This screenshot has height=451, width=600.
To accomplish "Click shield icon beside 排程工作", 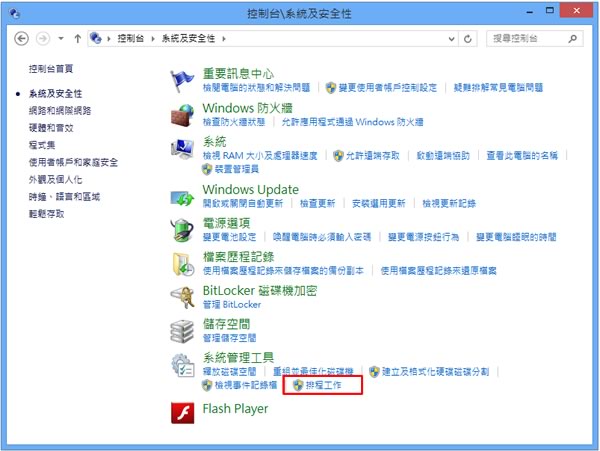I will point(298,385).
